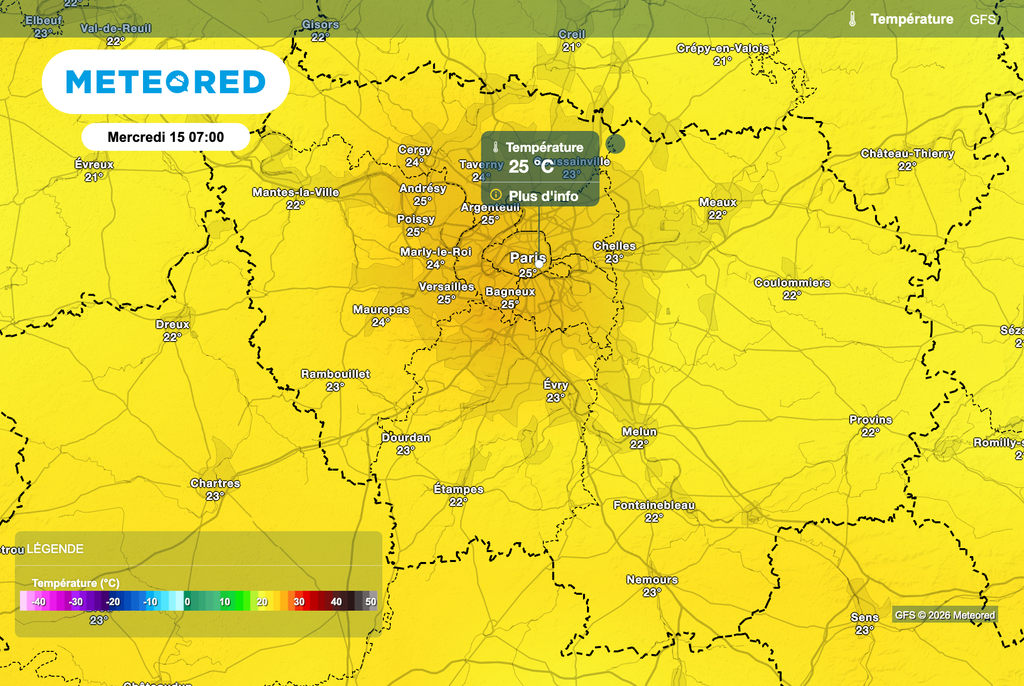Click the Maurepas 24° label
This screenshot has height=686, width=1024.
(381, 316)
